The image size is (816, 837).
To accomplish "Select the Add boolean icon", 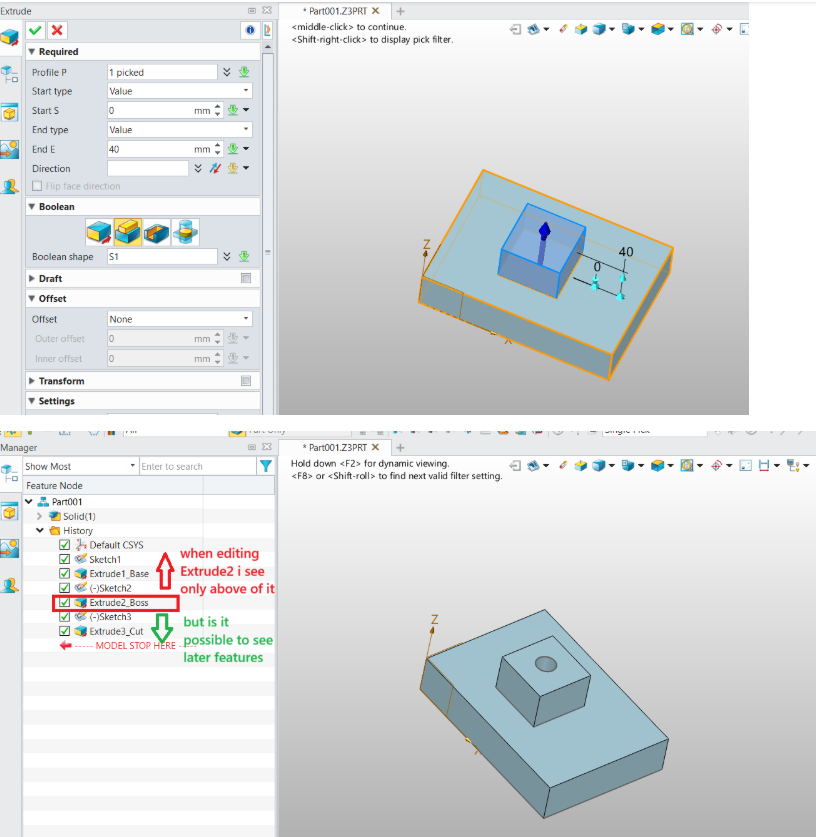I will 127,232.
